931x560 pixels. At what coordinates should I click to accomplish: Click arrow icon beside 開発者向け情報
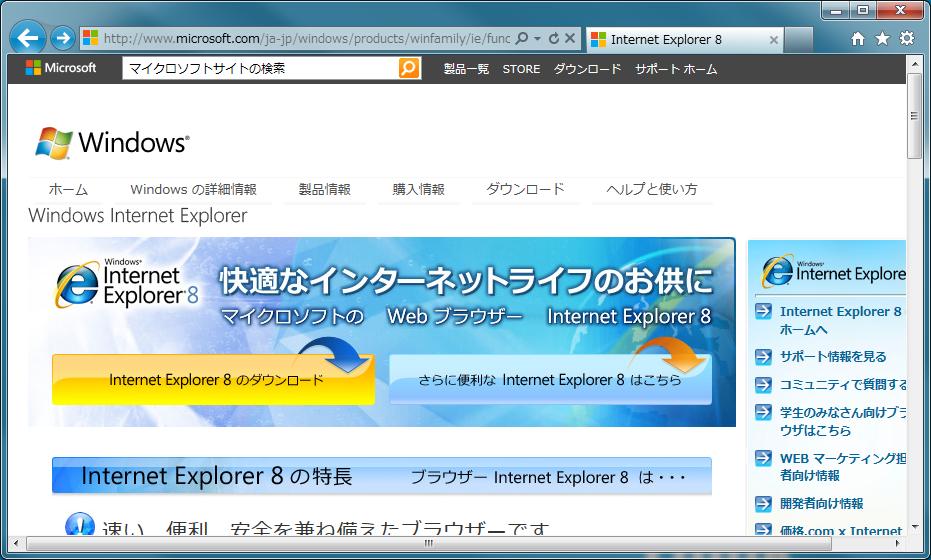tap(763, 504)
